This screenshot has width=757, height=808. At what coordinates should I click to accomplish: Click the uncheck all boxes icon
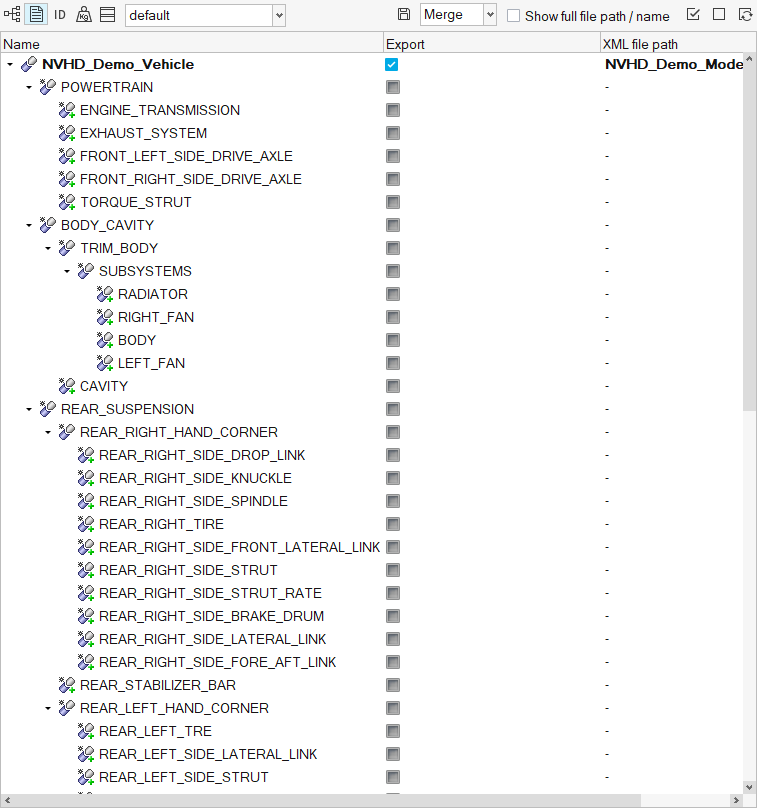click(719, 14)
